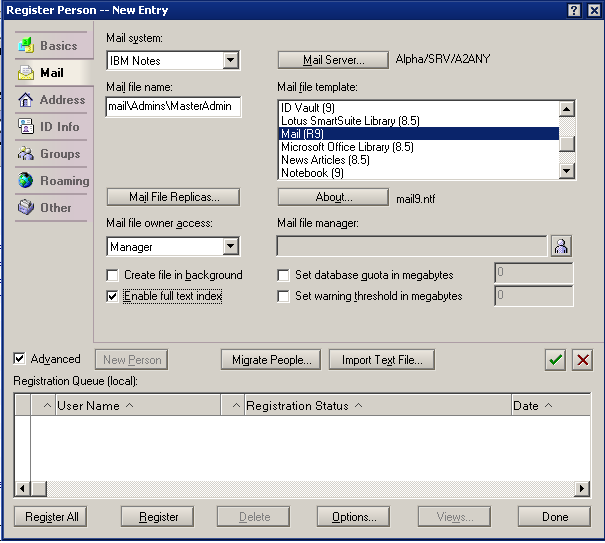Switch to the Address tab label

coord(63,100)
